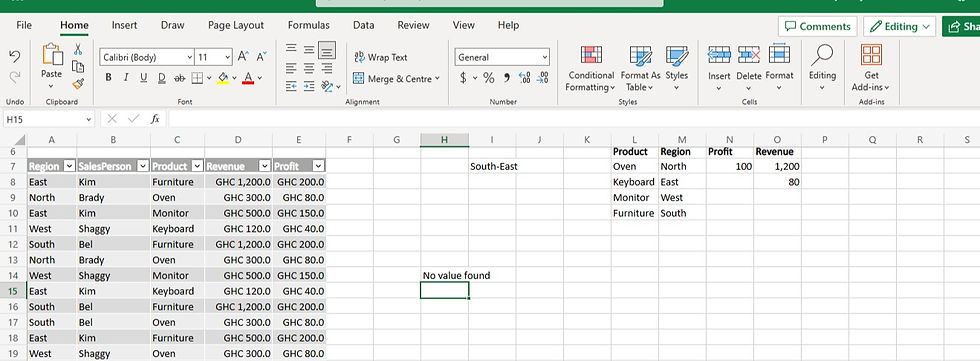This screenshot has width=980, height=361.
Task: Activate the Format Painter brush
Action: (78, 84)
